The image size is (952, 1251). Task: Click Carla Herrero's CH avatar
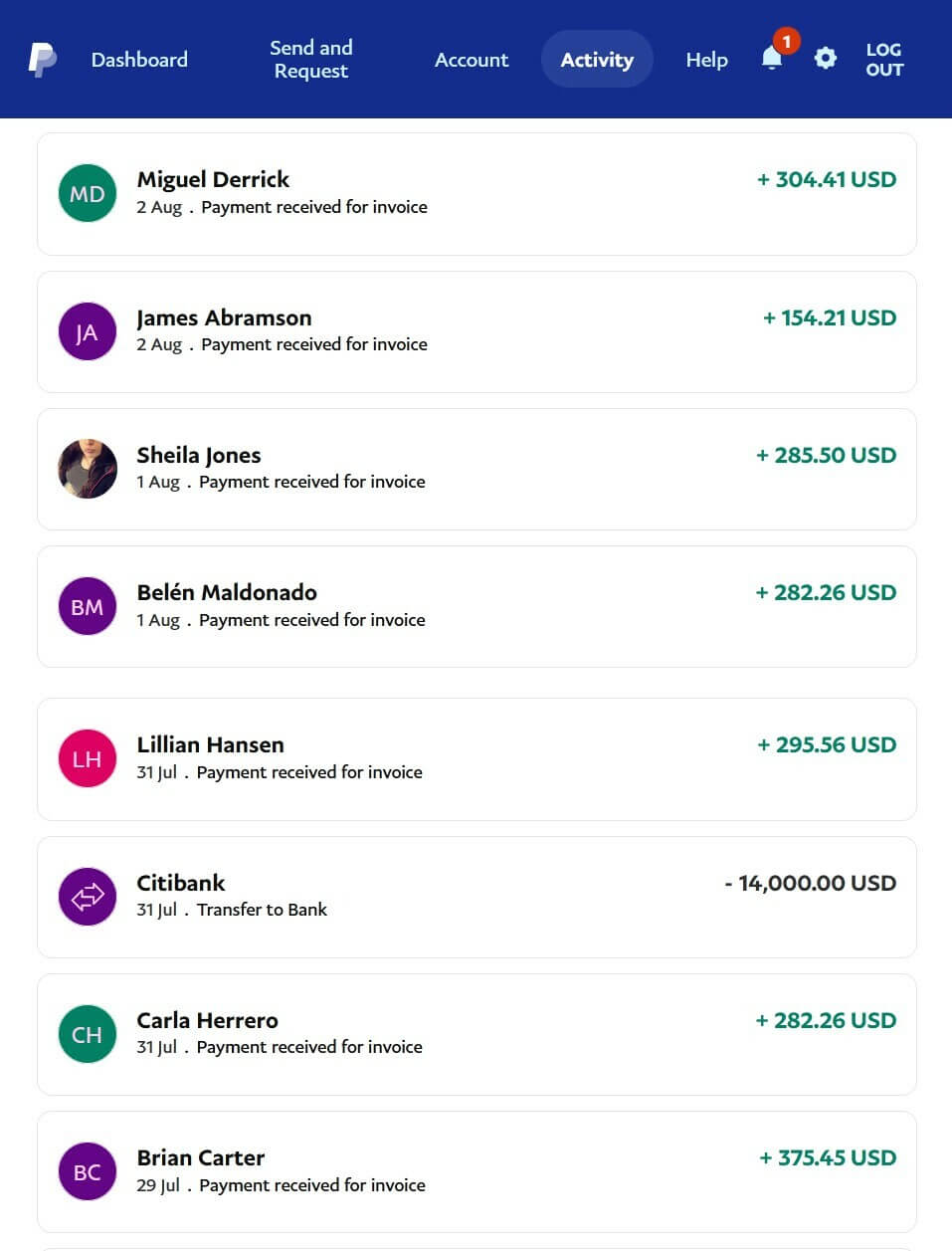point(88,1034)
